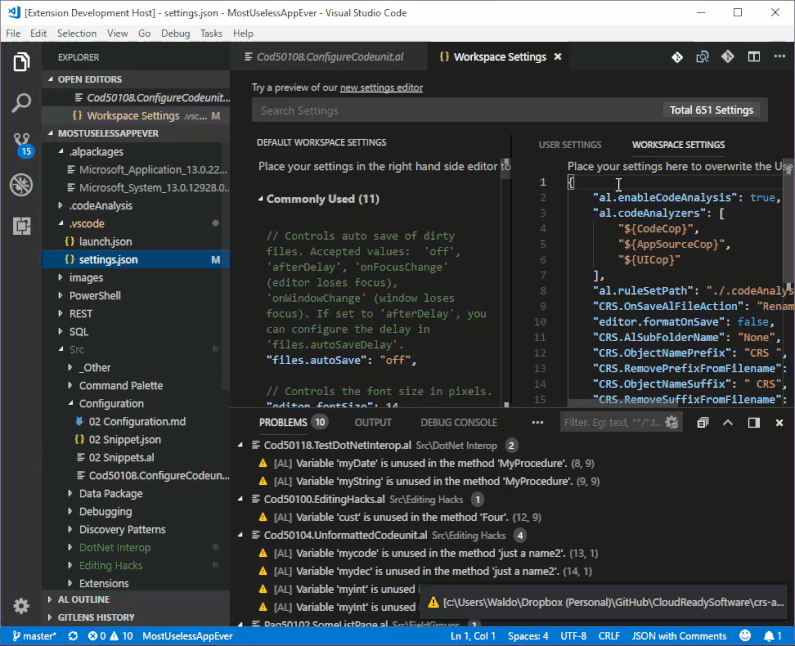Switch to the DEBUG CONSOLE tab

point(458,422)
